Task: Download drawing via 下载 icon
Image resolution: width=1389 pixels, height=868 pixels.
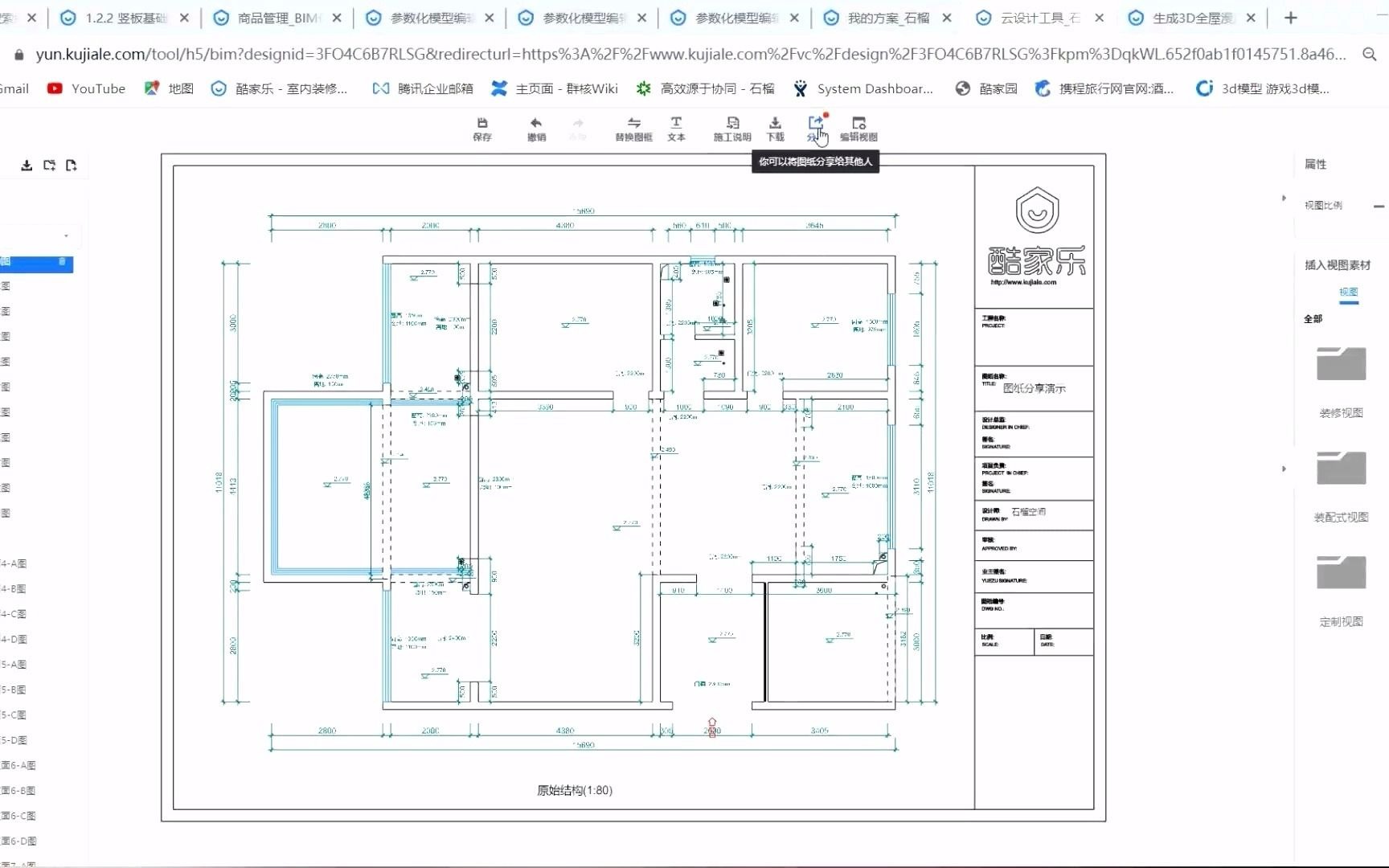Action: (x=775, y=129)
